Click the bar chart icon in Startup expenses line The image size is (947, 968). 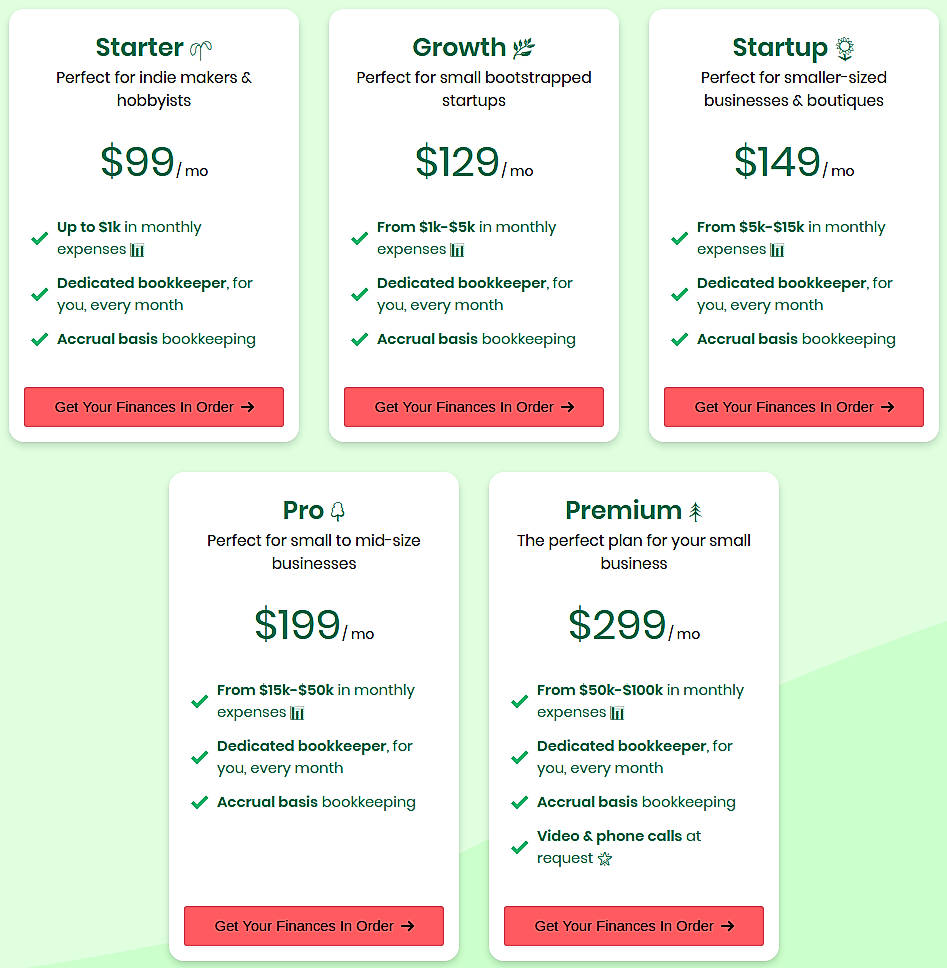778,250
